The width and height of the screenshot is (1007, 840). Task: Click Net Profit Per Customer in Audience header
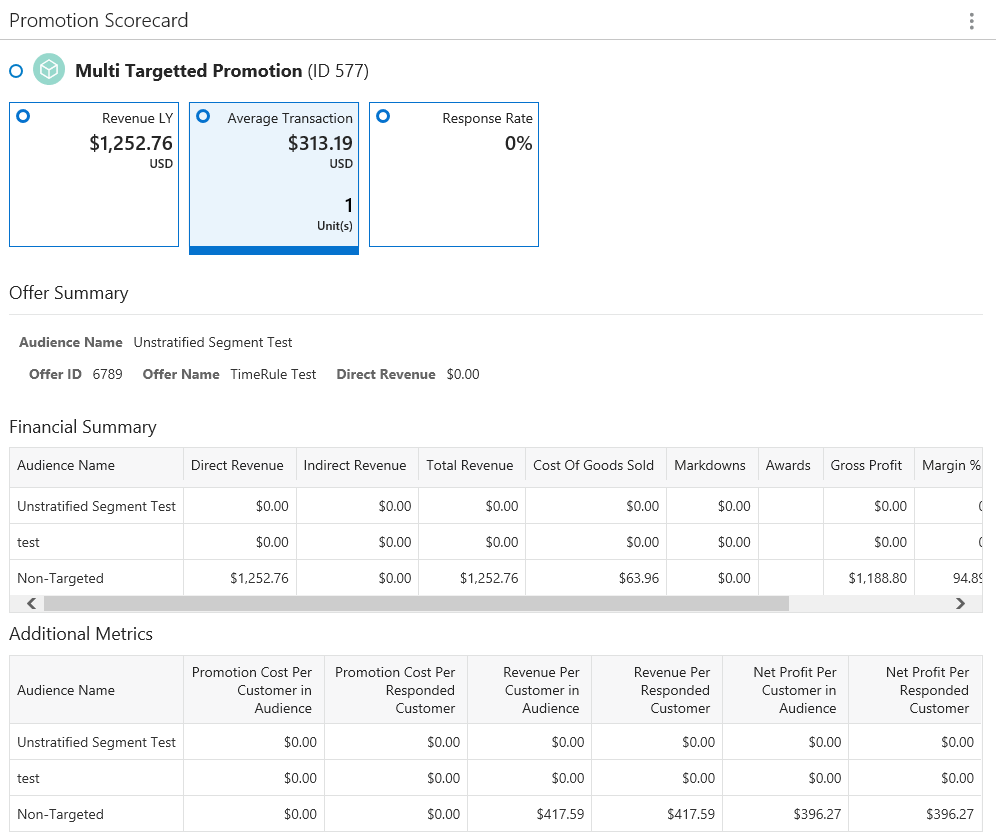[x=785, y=690]
